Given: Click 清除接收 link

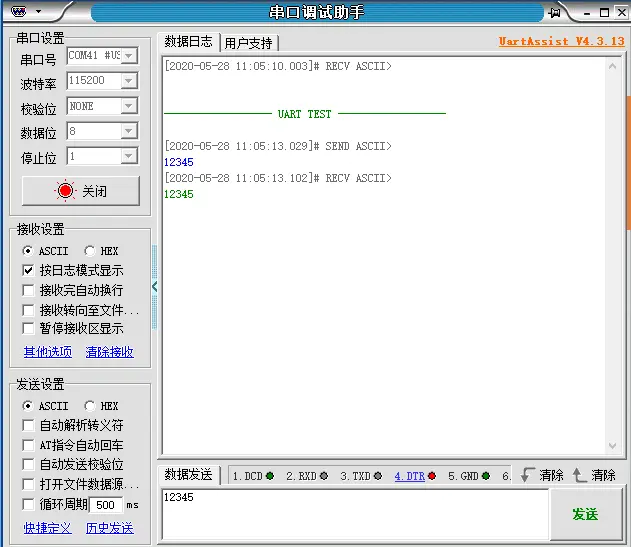Looking at the screenshot, I should [109, 352].
